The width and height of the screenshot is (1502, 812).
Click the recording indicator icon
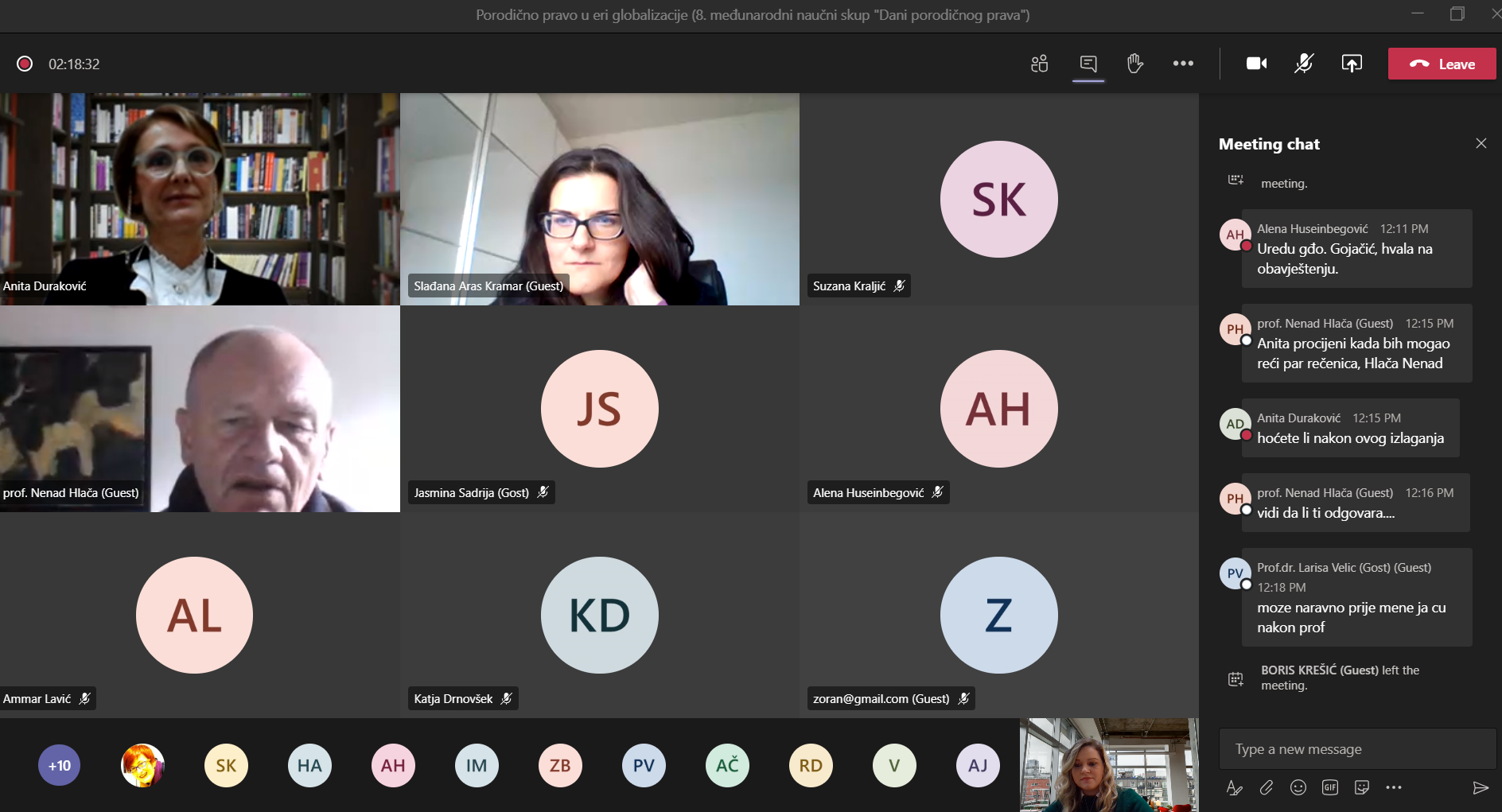25,64
